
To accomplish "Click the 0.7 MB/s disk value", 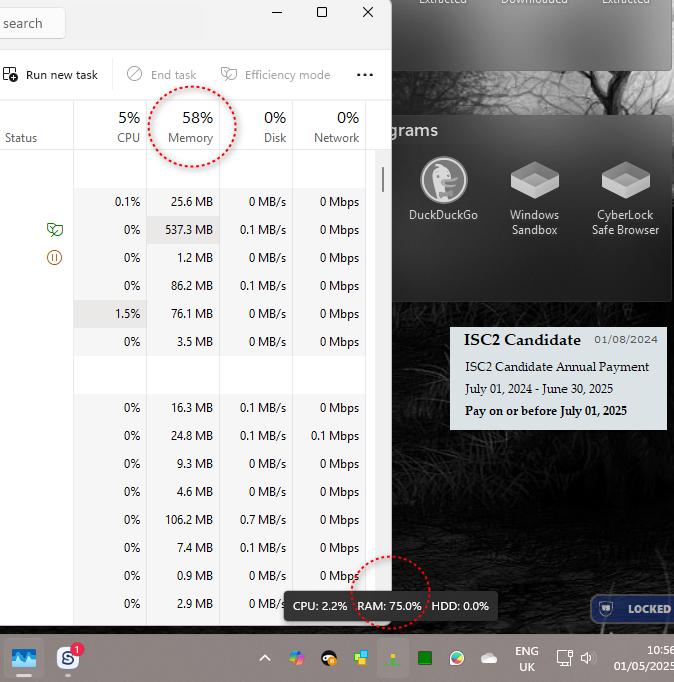I will tap(263, 520).
